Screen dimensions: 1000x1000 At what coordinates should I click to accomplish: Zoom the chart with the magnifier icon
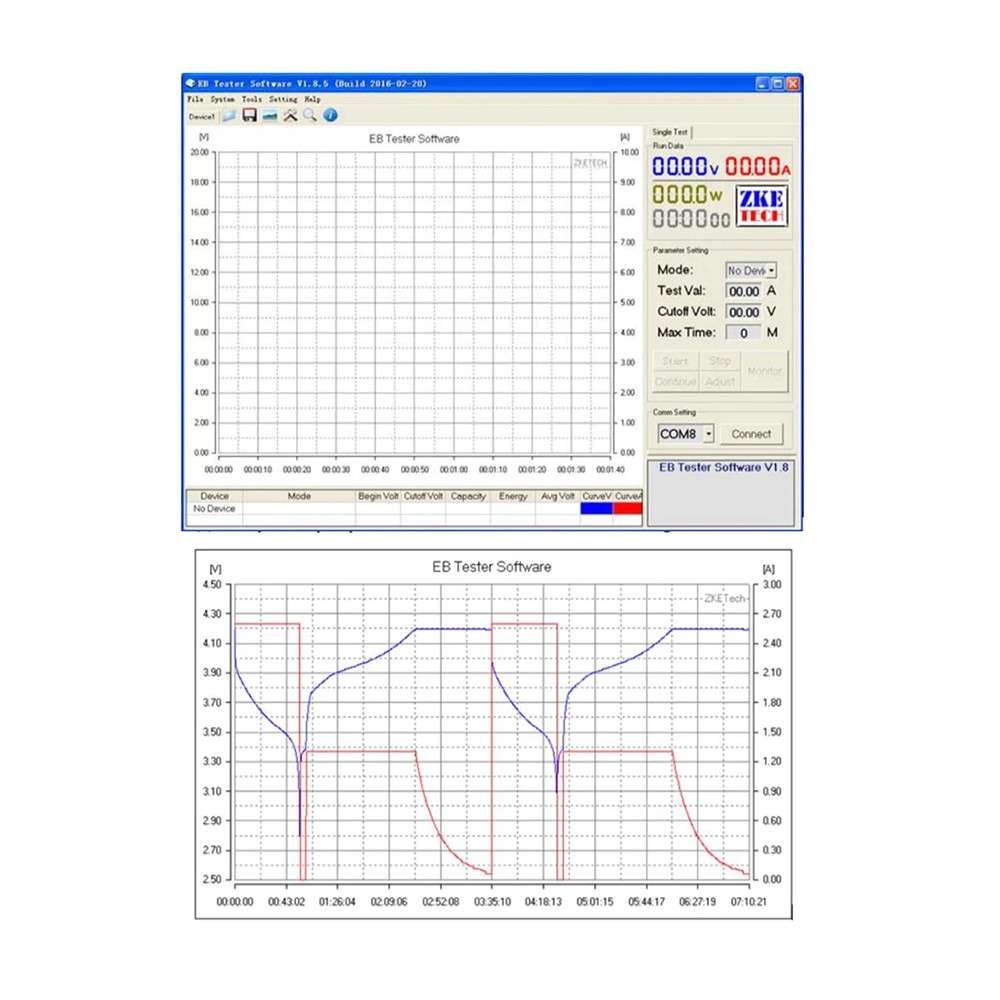(310, 115)
